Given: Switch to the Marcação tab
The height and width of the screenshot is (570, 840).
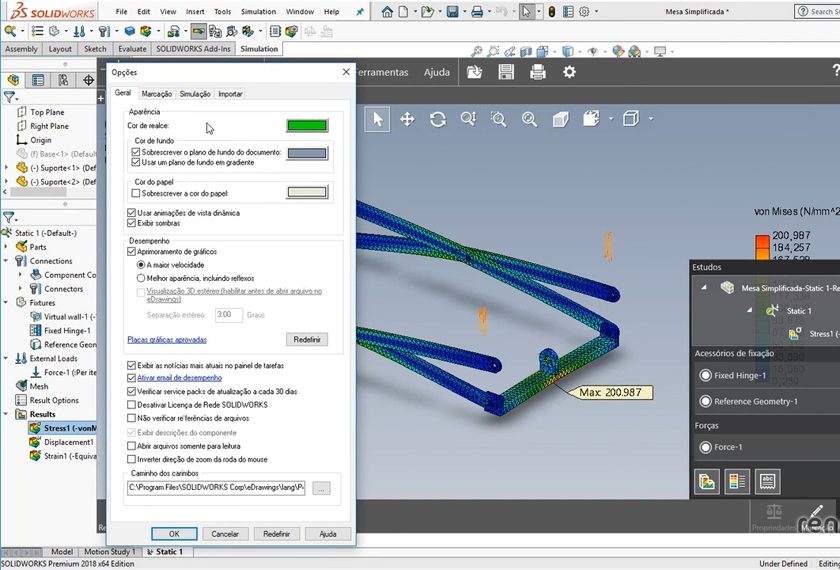Looking at the screenshot, I should point(157,94).
